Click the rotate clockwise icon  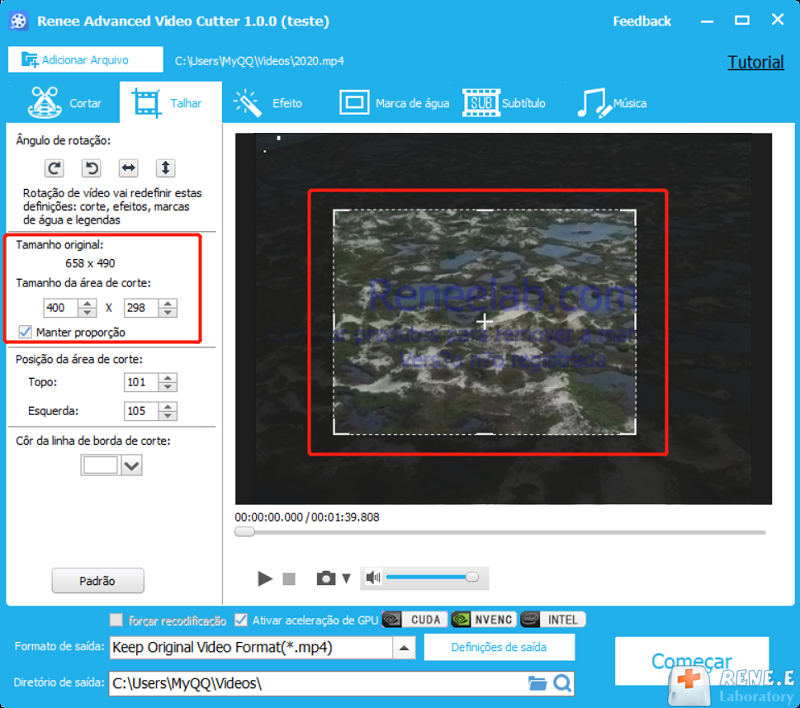click(x=54, y=168)
